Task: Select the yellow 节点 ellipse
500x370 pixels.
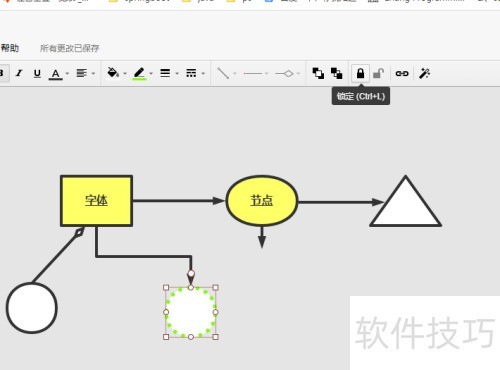Action: tap(262, 201)
